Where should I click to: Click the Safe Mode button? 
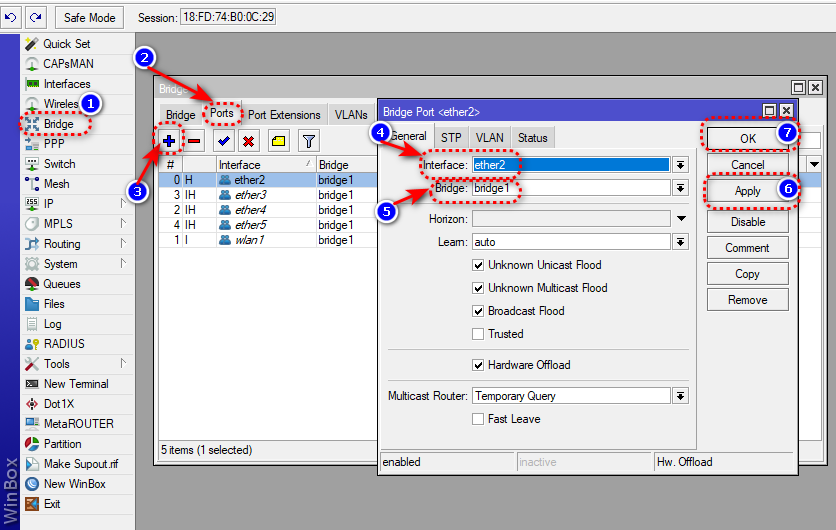coord(90,17)
